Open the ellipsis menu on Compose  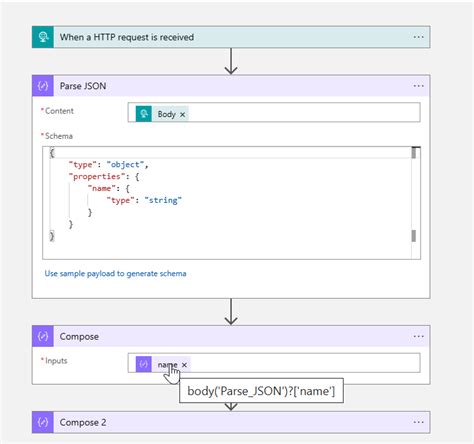click(x=418, y=336)
